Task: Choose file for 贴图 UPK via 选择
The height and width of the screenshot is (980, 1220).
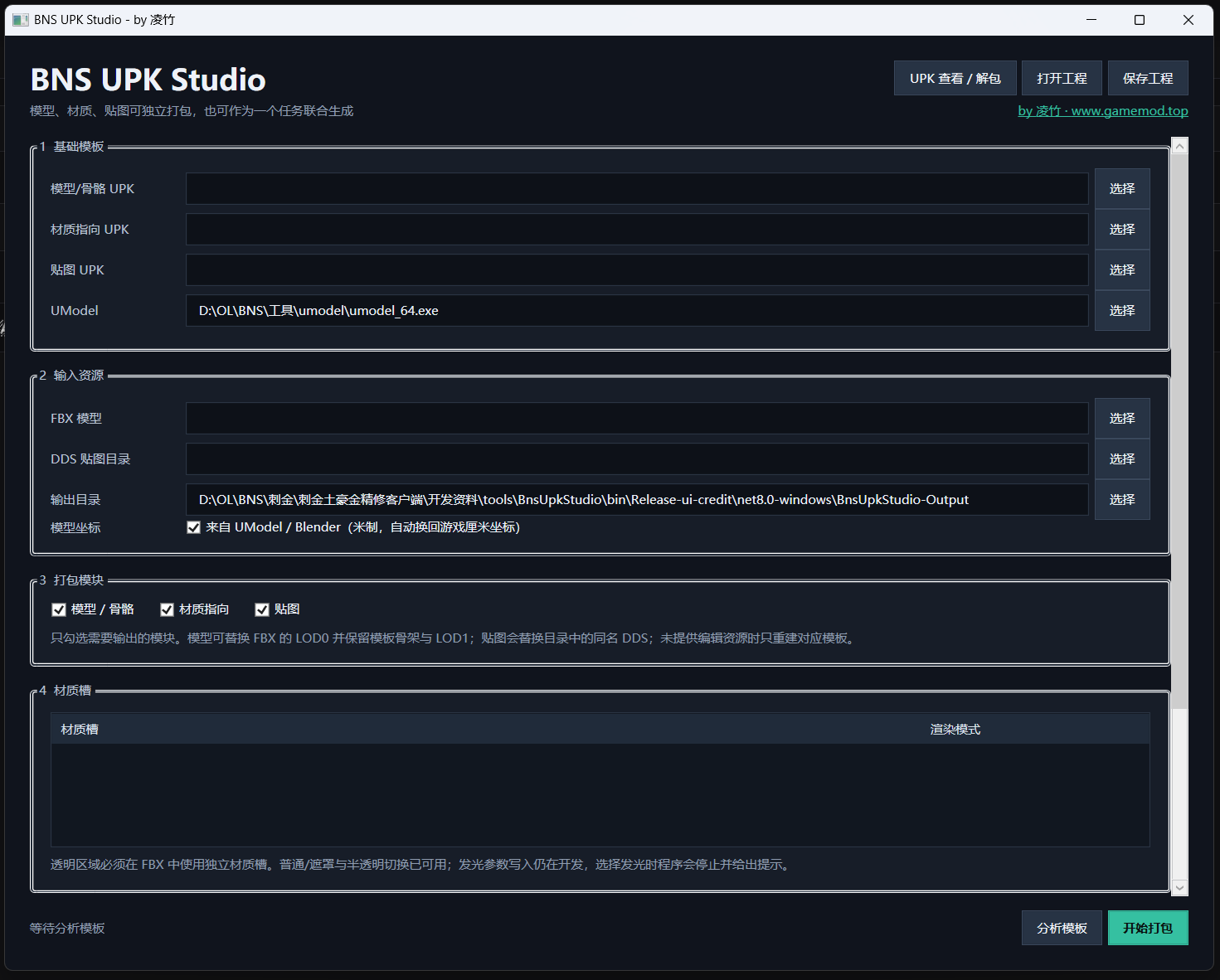Action: (1122, 269)
